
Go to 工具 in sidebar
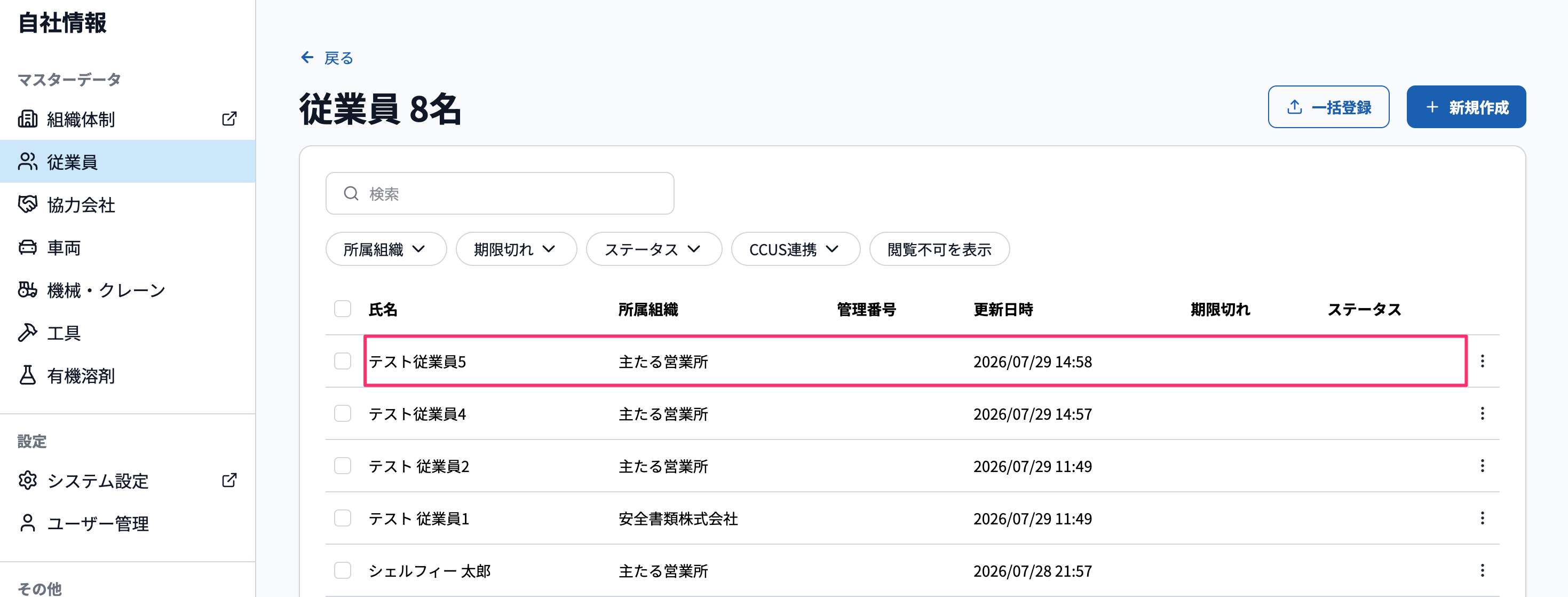tap(127, 333)
